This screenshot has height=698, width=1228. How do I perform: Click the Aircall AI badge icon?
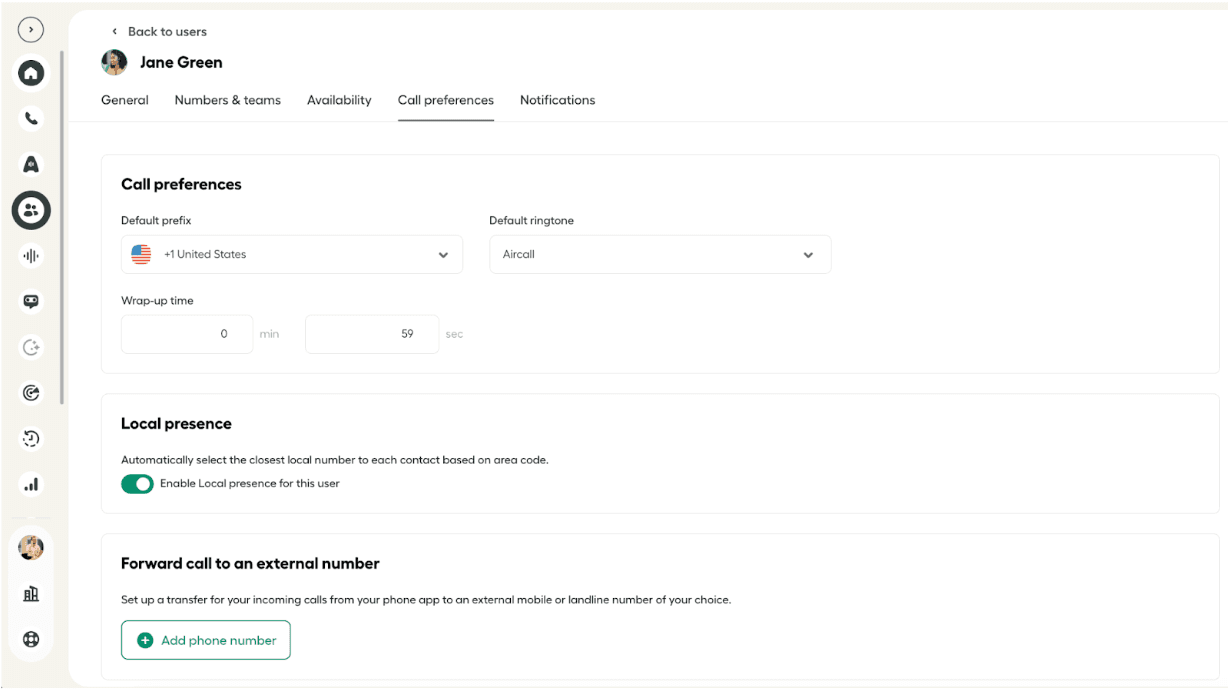coord(30,164)
